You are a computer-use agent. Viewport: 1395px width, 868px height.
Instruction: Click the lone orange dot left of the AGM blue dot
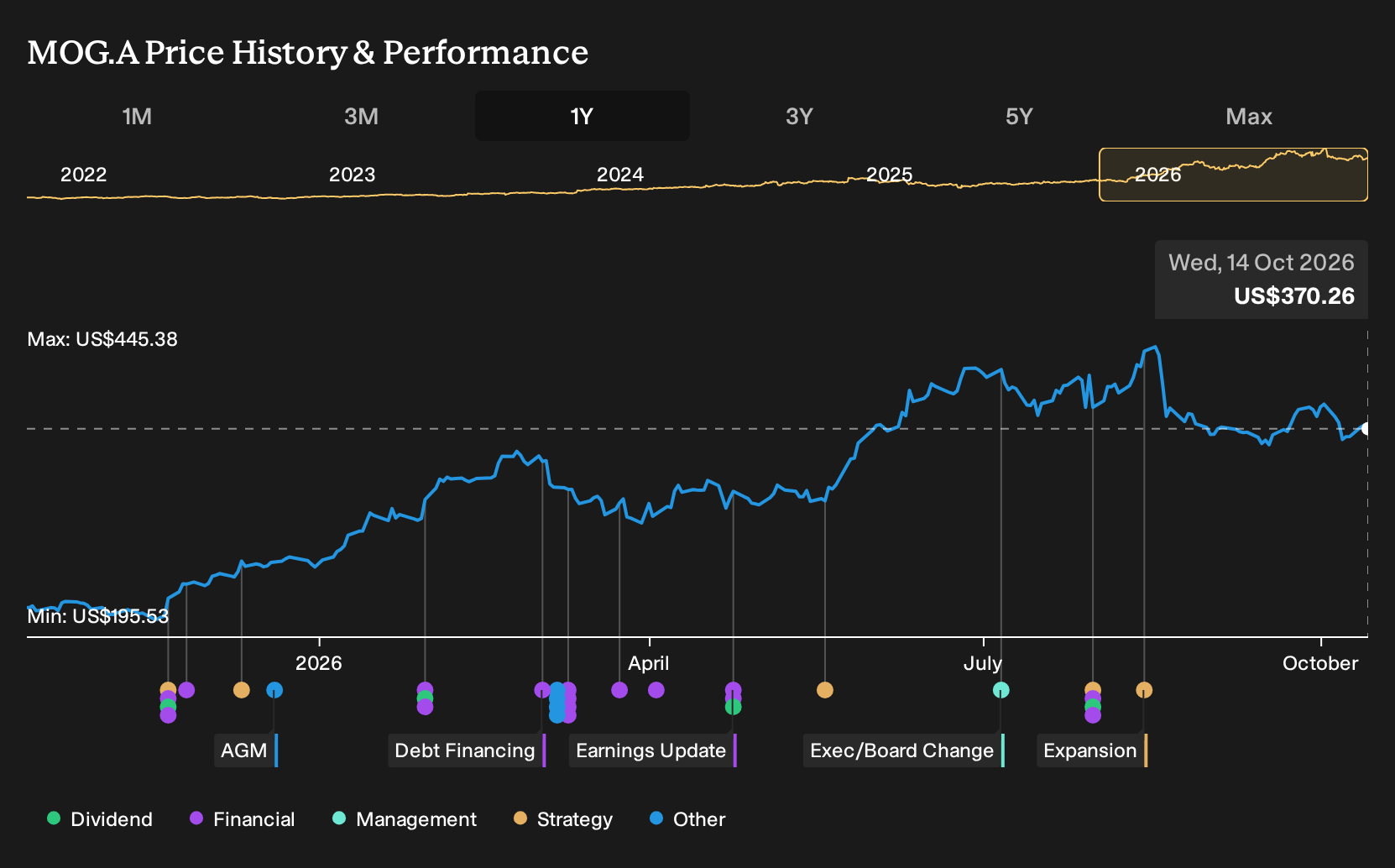[x=242, y=690]
